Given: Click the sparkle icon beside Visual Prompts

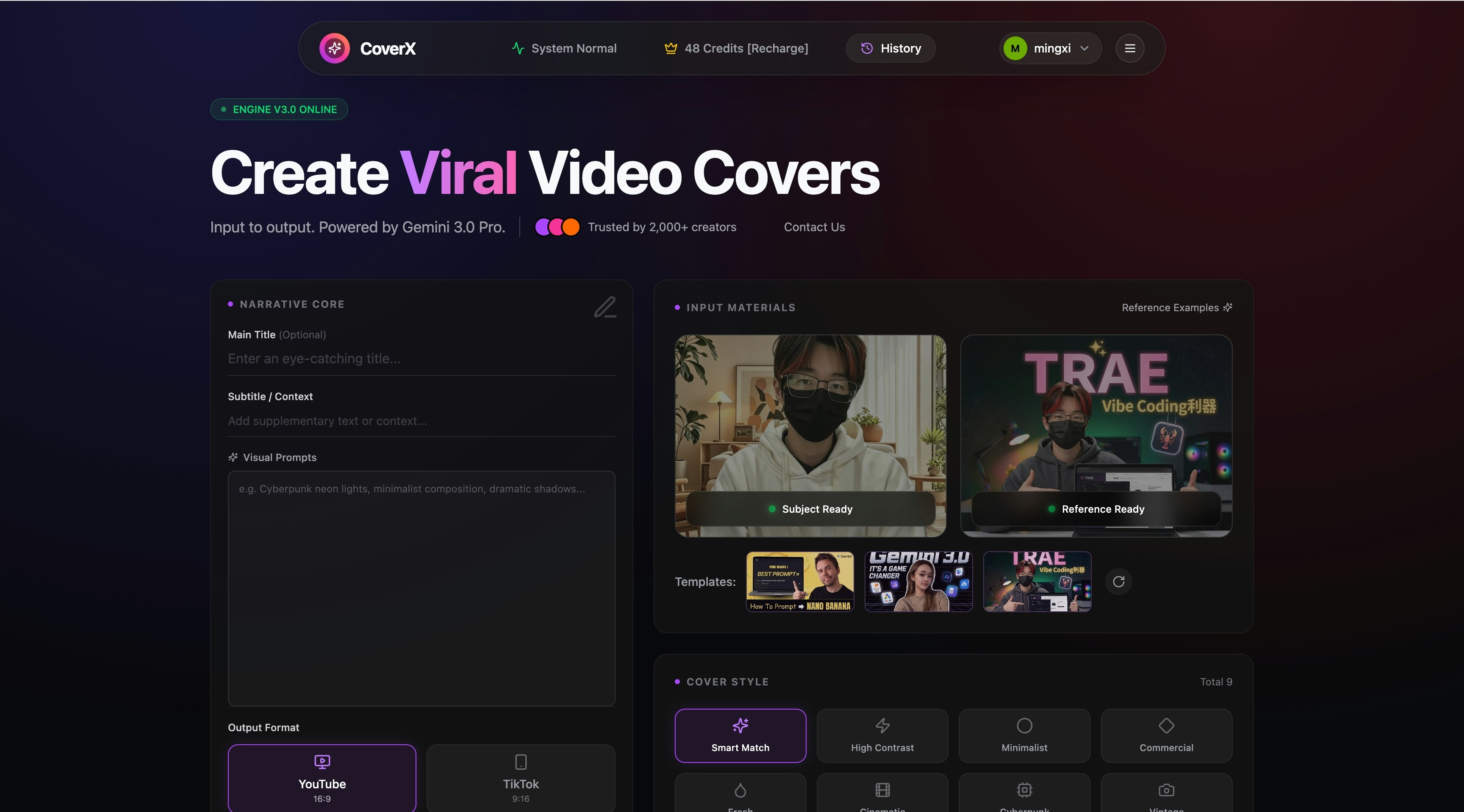Looking at the screenshot, I should [233, 457].
